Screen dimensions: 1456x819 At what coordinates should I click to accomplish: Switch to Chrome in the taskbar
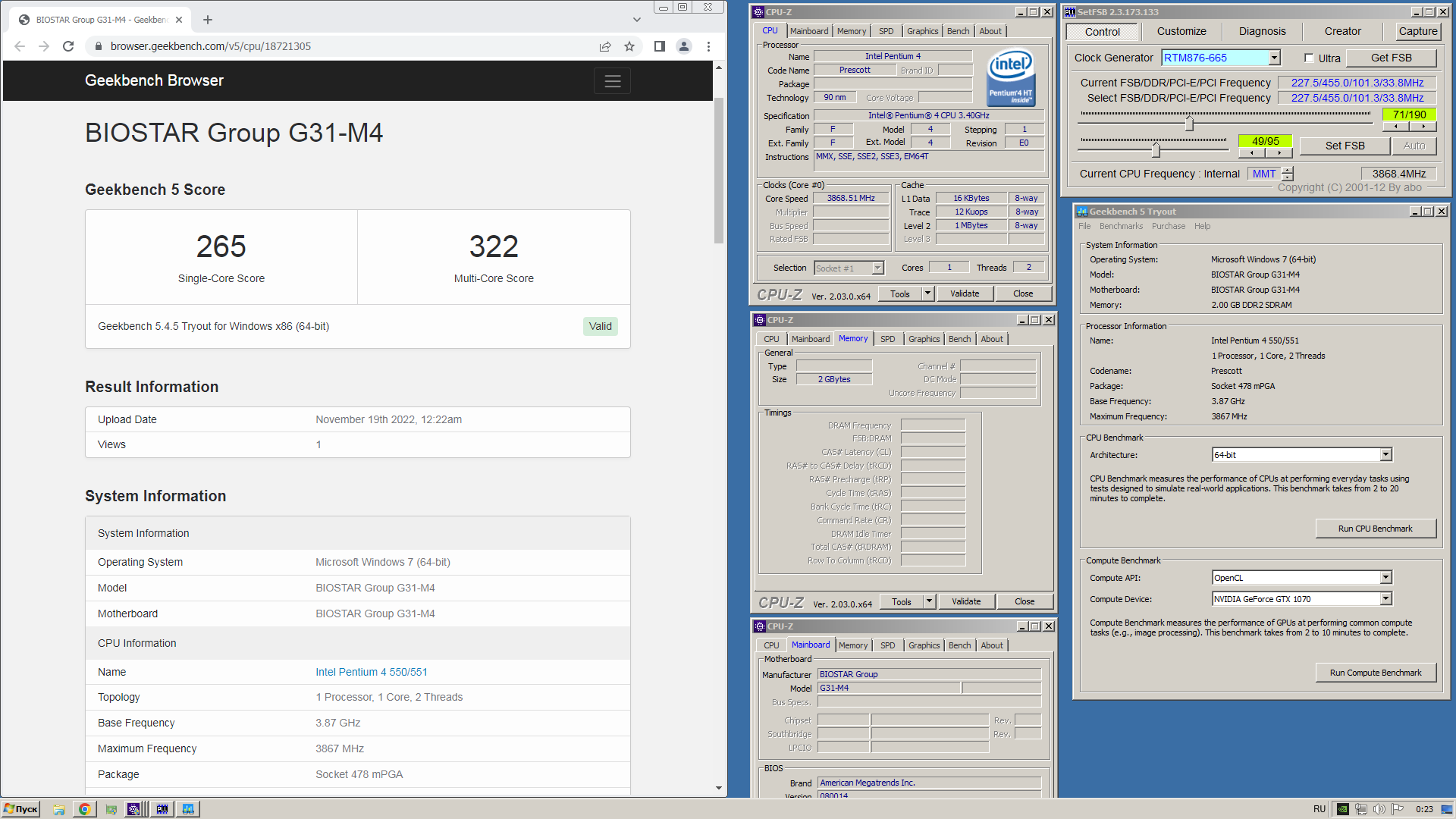coord(84,809)
